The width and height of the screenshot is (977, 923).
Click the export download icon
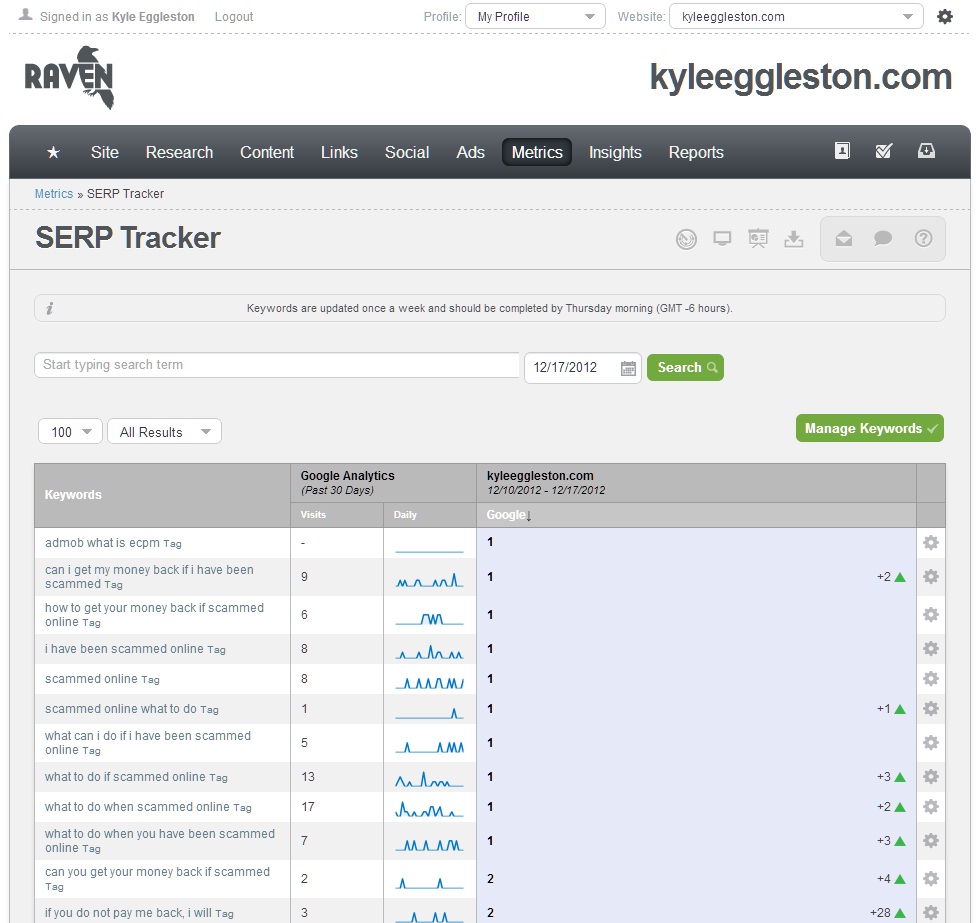click(793, 239)
